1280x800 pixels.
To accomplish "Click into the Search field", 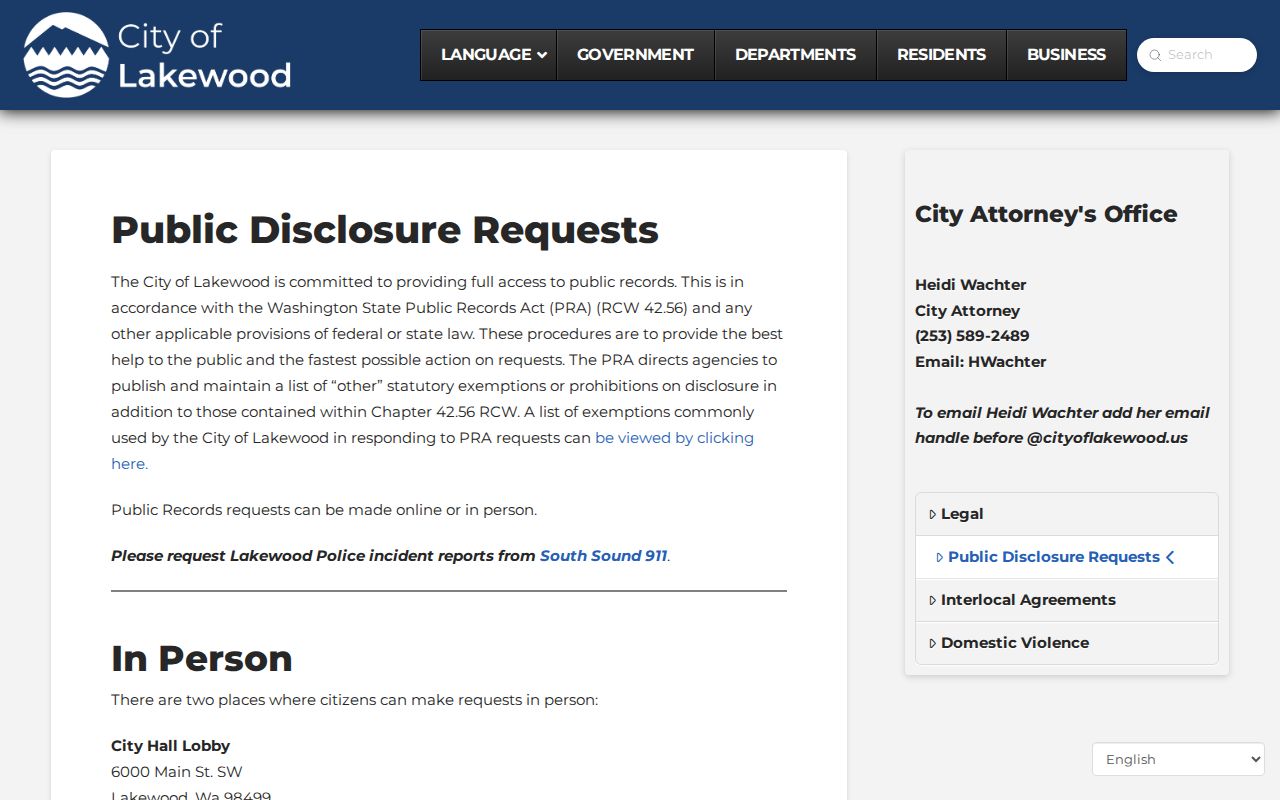I will coord(1197,55).
